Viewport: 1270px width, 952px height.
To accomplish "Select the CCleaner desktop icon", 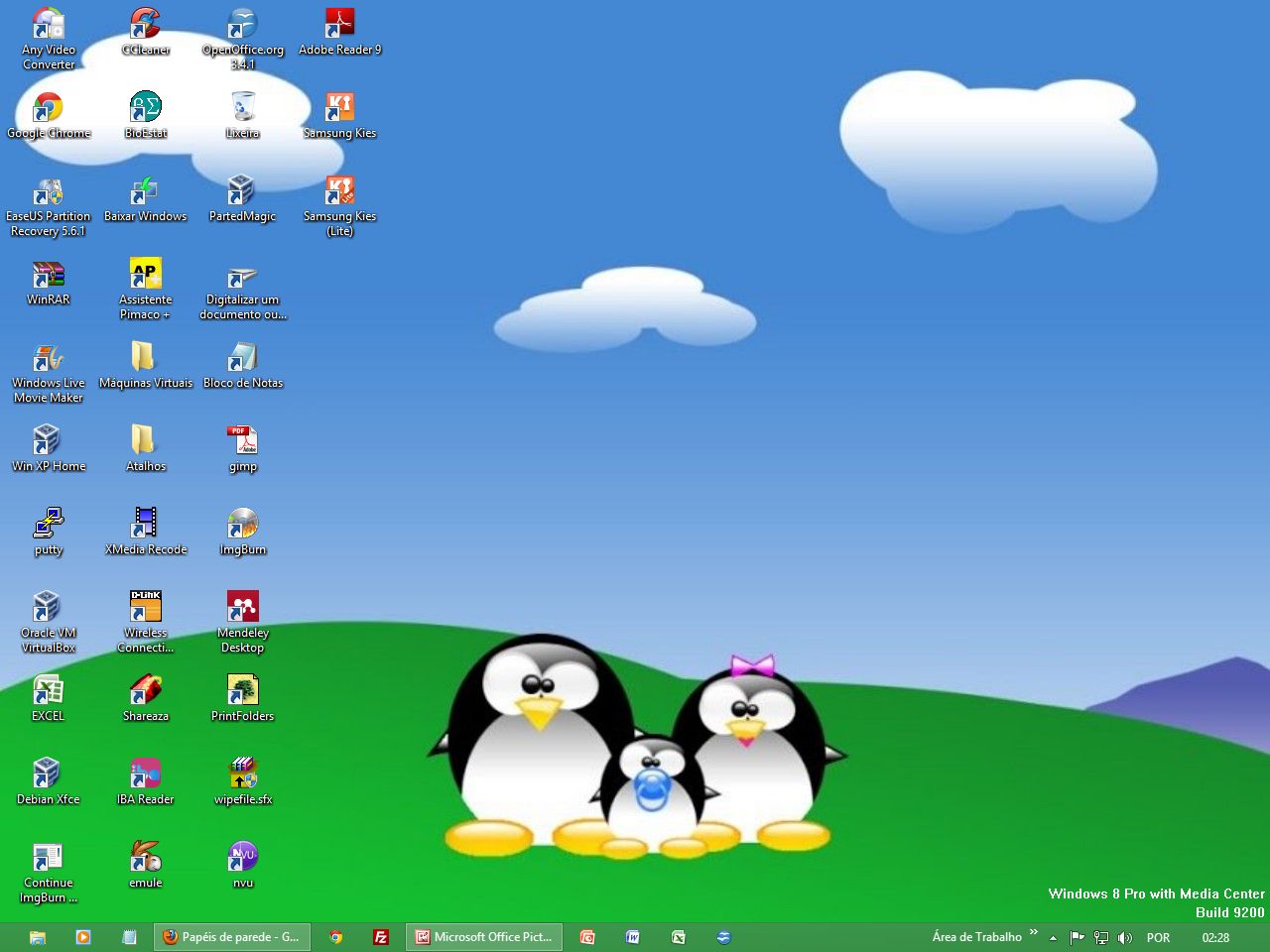I will [145, 24].
